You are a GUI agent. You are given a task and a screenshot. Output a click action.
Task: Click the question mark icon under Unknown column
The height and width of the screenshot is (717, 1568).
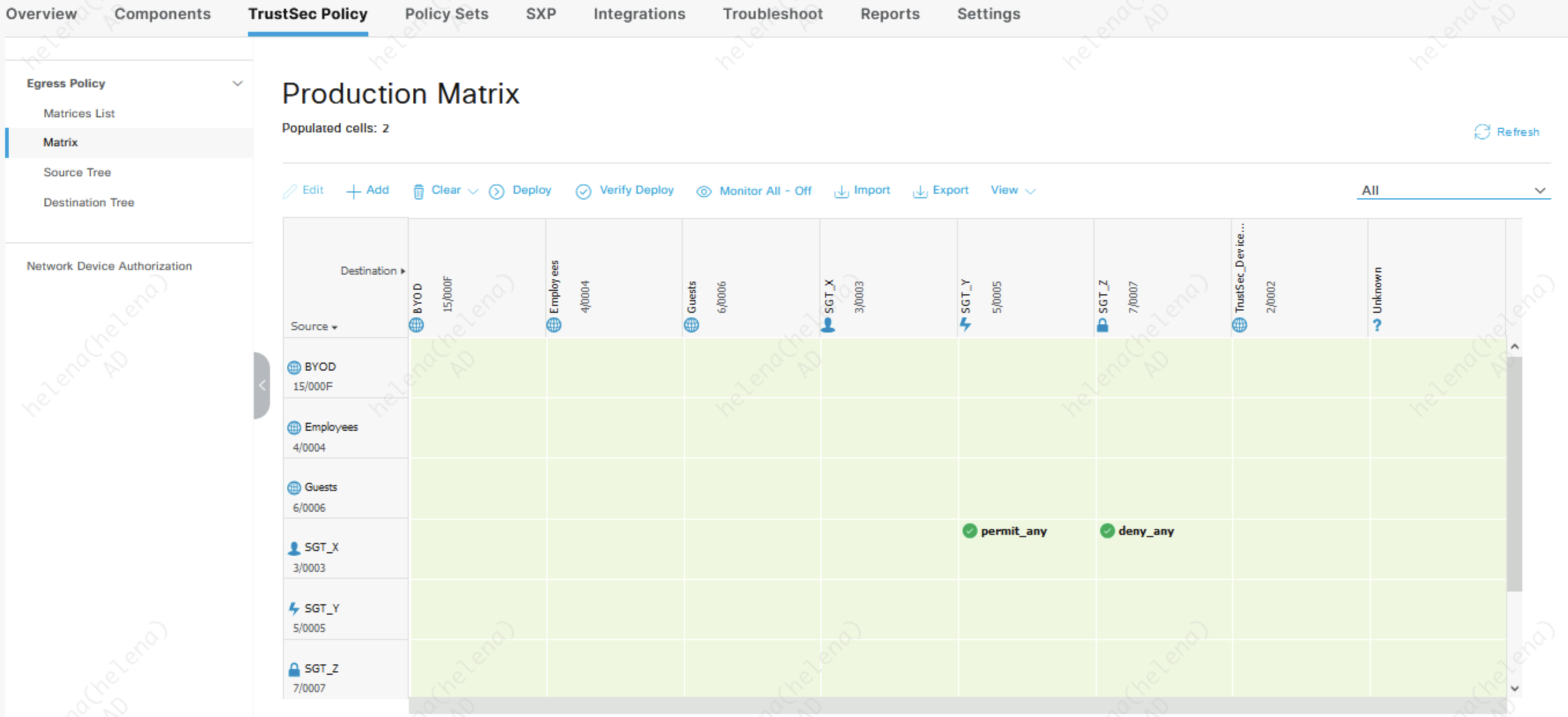tap(1377, 326)
